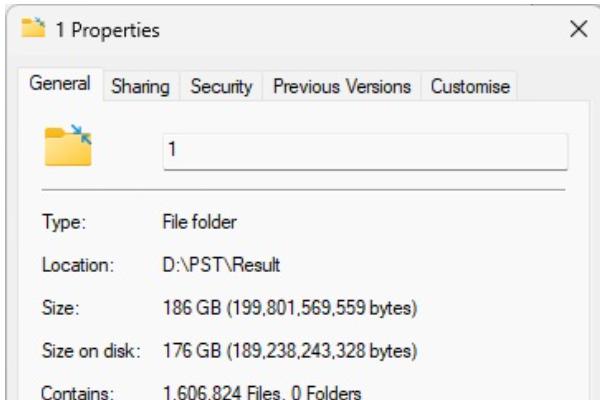
Task: Click the "File folder" type value
Action: point(199,222)
